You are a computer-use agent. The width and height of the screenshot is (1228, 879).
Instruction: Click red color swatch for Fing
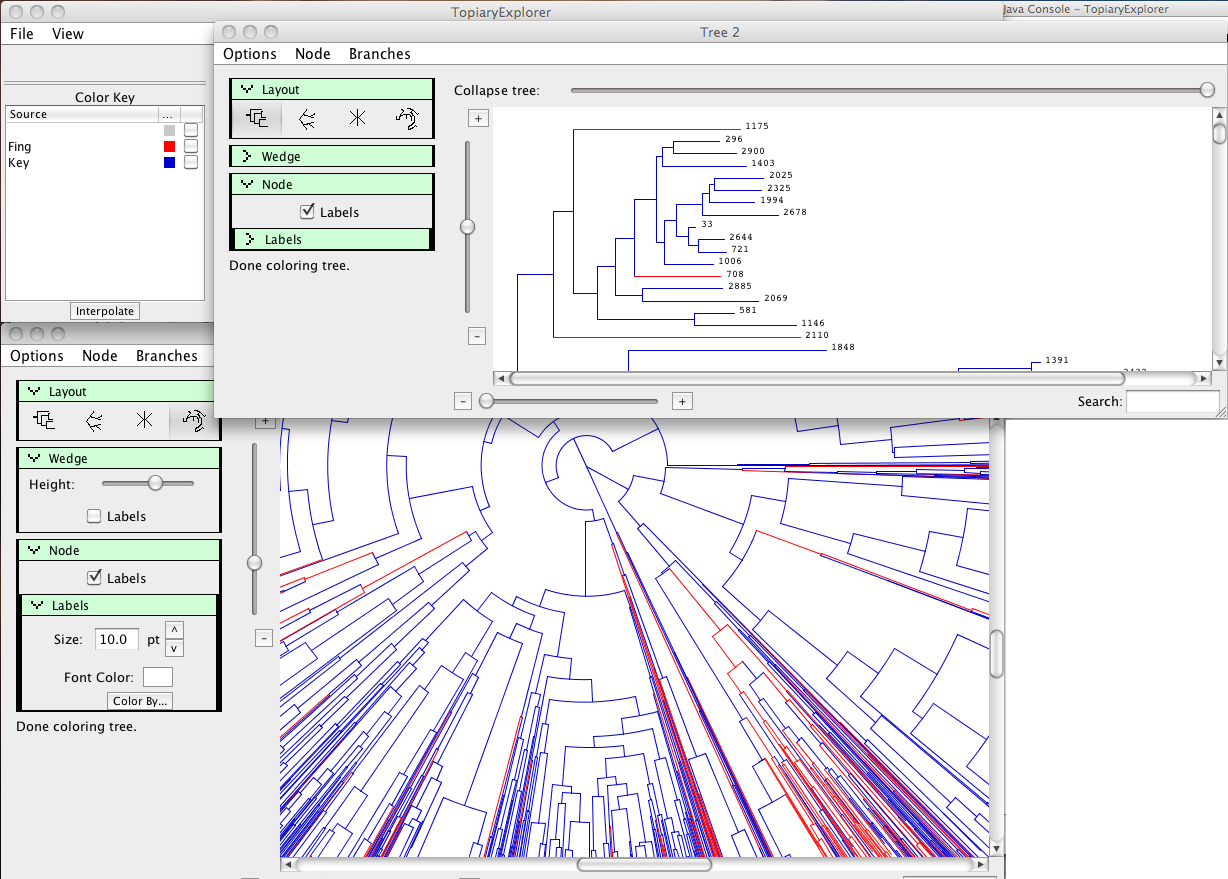coord(169,146)
